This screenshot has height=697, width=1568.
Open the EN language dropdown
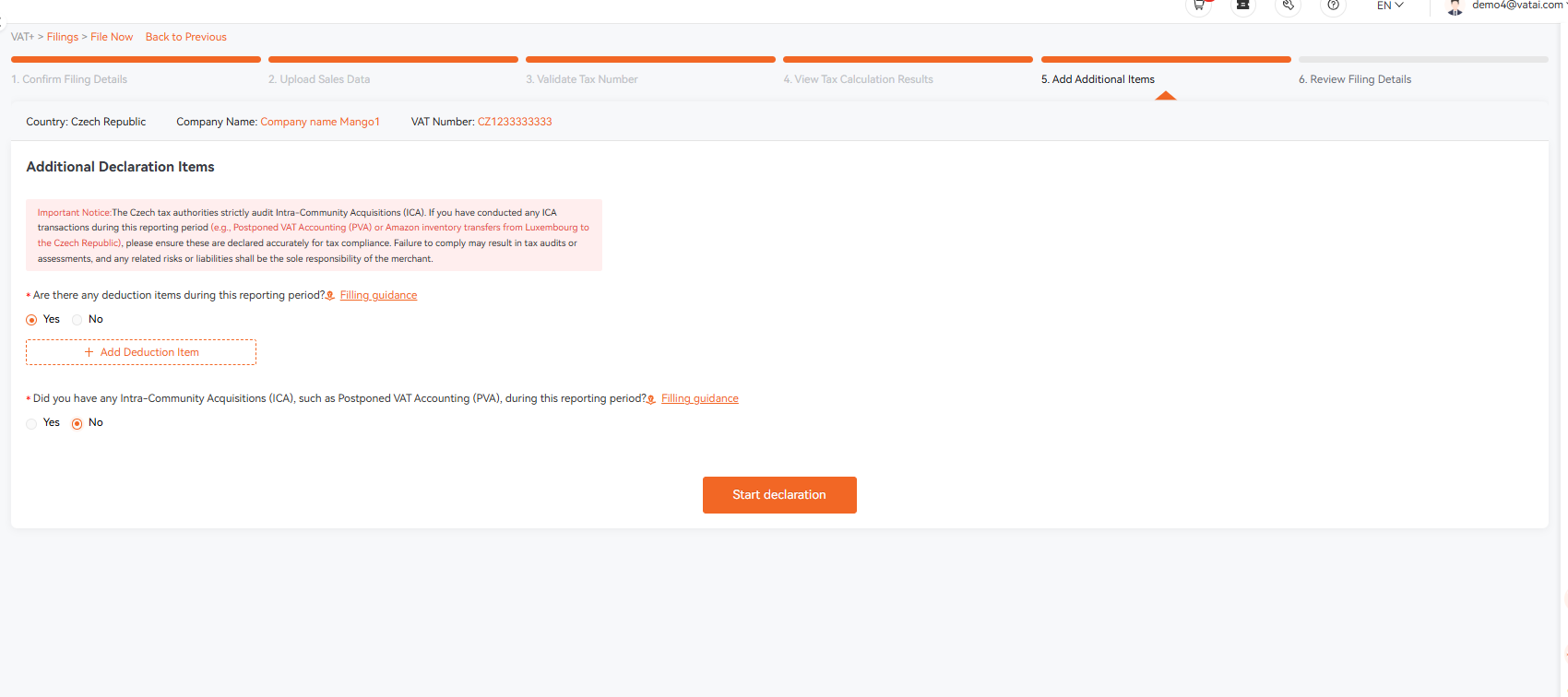pyautogui.click(x=1390, y=6)
